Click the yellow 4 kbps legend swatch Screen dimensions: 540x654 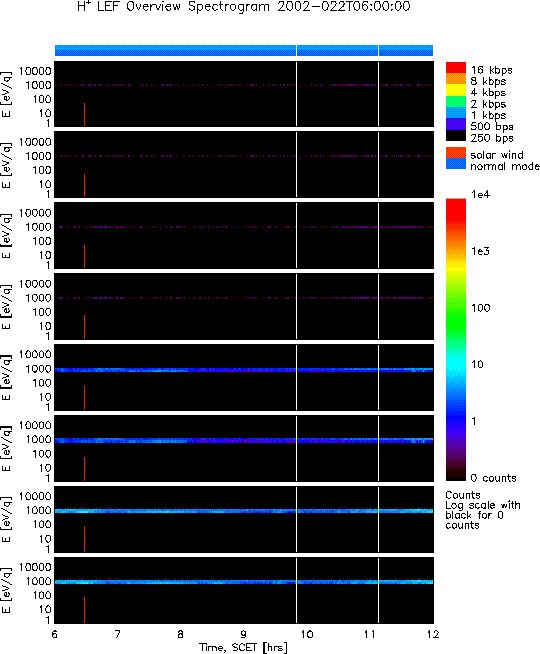click(456, 91)
